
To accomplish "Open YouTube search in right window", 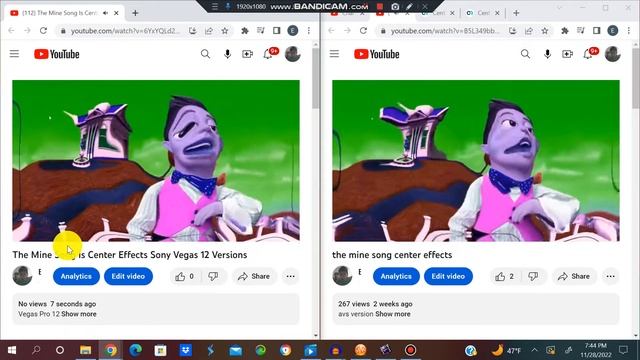I will click(x=525, y=54).
